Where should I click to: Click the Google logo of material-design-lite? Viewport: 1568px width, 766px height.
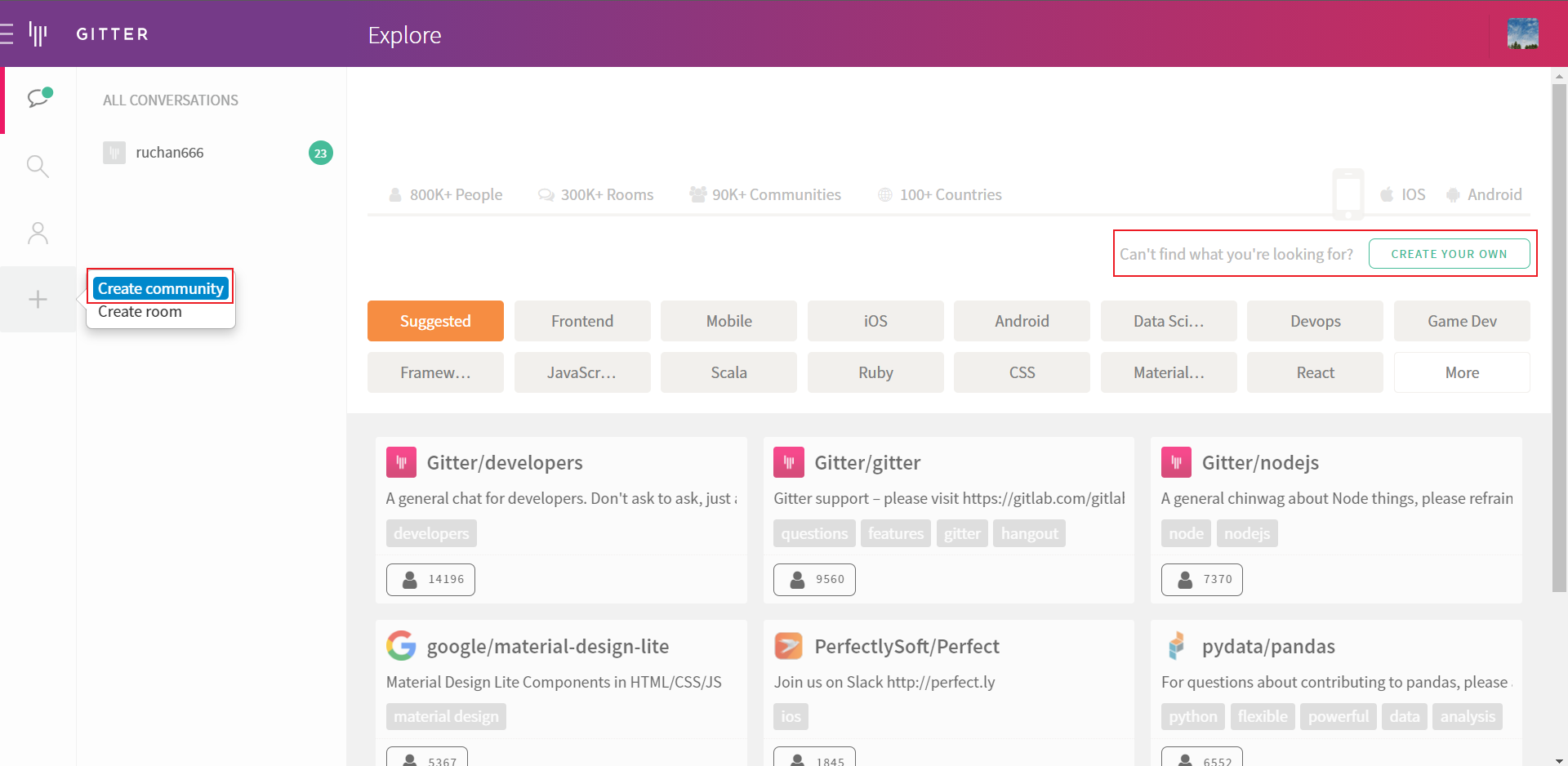point(401,646)
